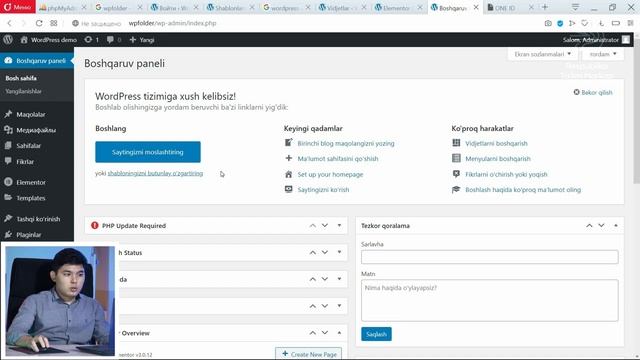The width and height of the screenshot is (640, 360).
Task: Collapse the Tezkor qoralama panel
Action: 616,225
